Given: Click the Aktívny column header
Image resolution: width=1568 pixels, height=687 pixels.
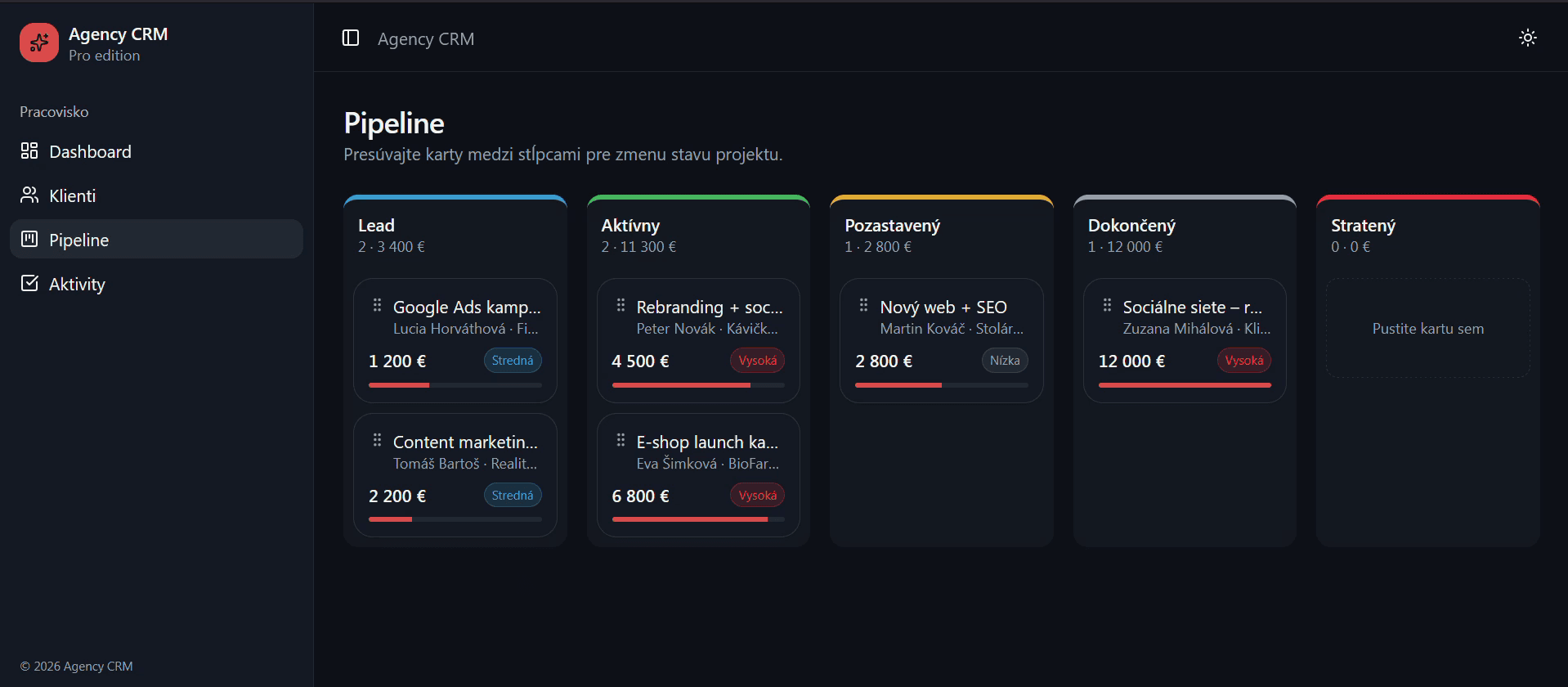Looking at the screenshot, I should point(630,226).
